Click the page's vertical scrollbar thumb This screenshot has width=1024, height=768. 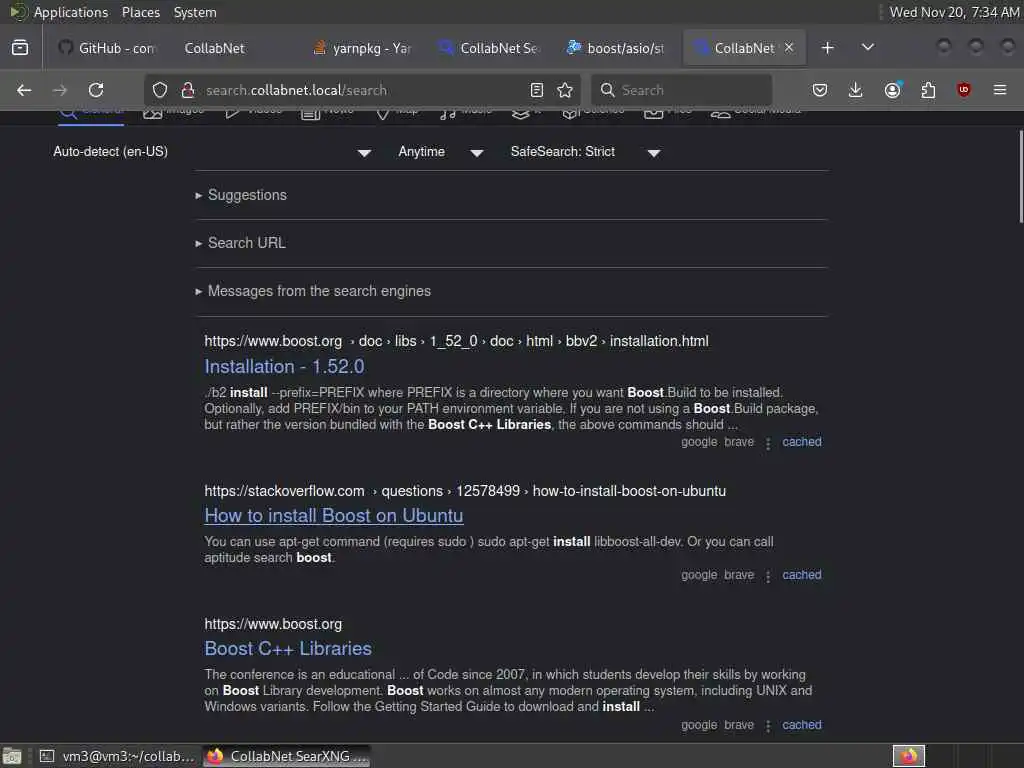tap(1020, 176)
